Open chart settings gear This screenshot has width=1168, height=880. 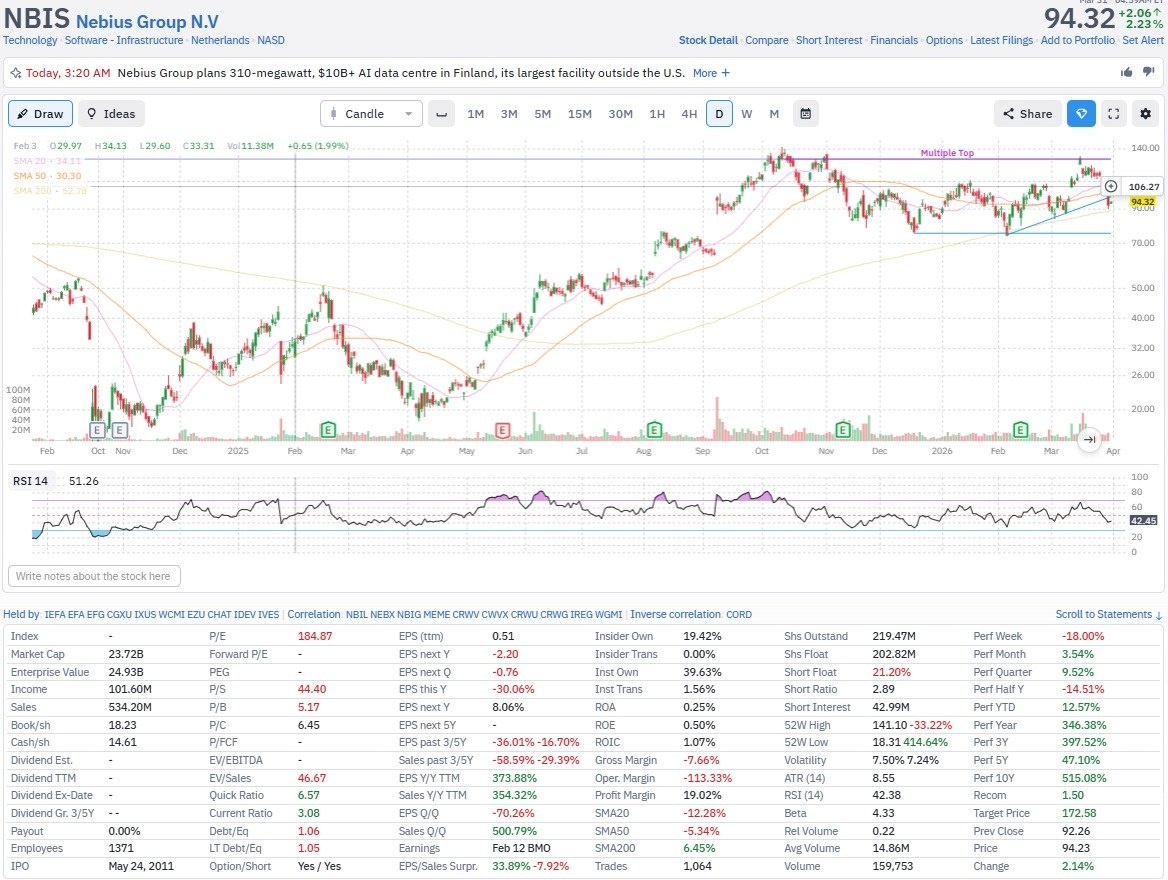point(1146,114)
